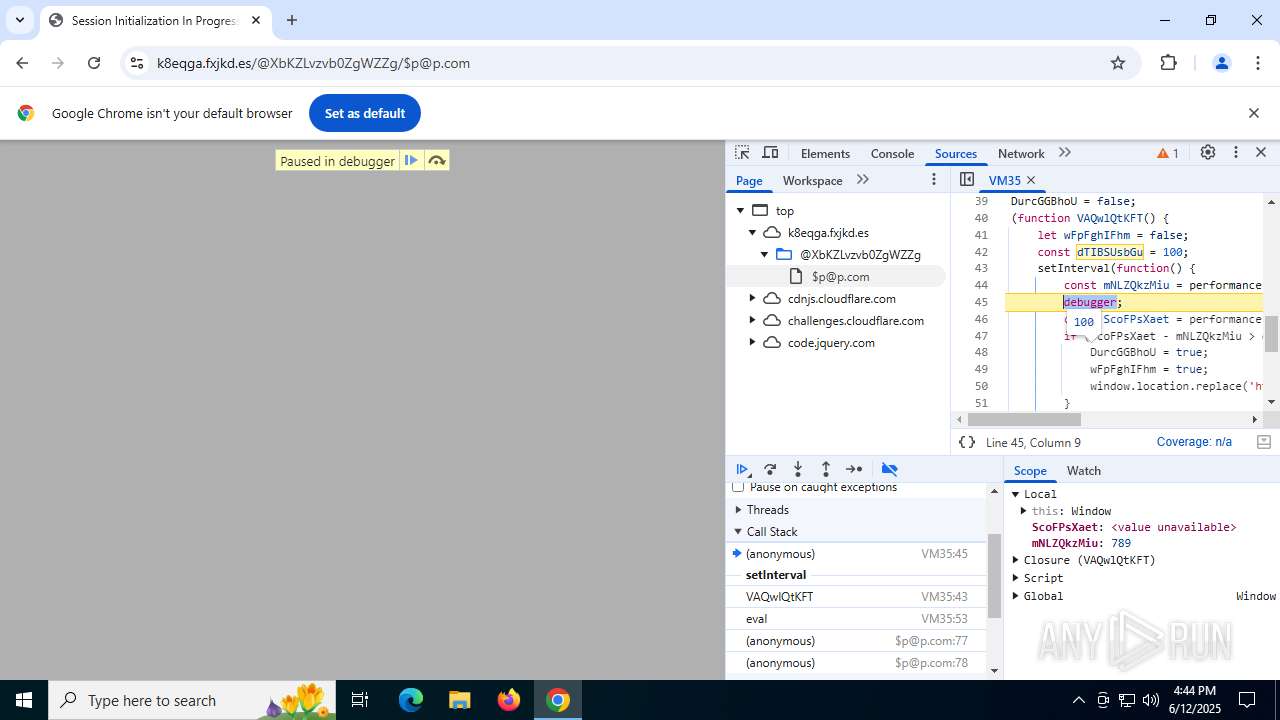Open Chrome profile avatar
The width and height of the screenshot is (1280, 720).
pyautogui.click(x=1221, y=63)
